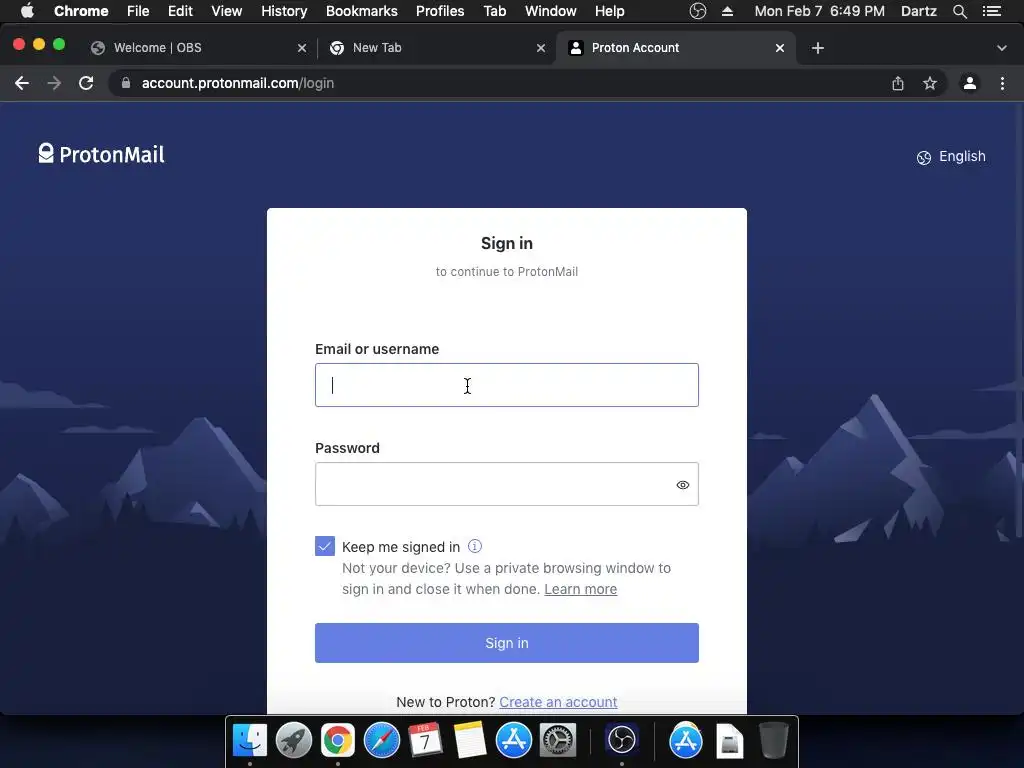The image size is (1024, 768).
Task: Close the New Tab tab
Action: [541, 48]
